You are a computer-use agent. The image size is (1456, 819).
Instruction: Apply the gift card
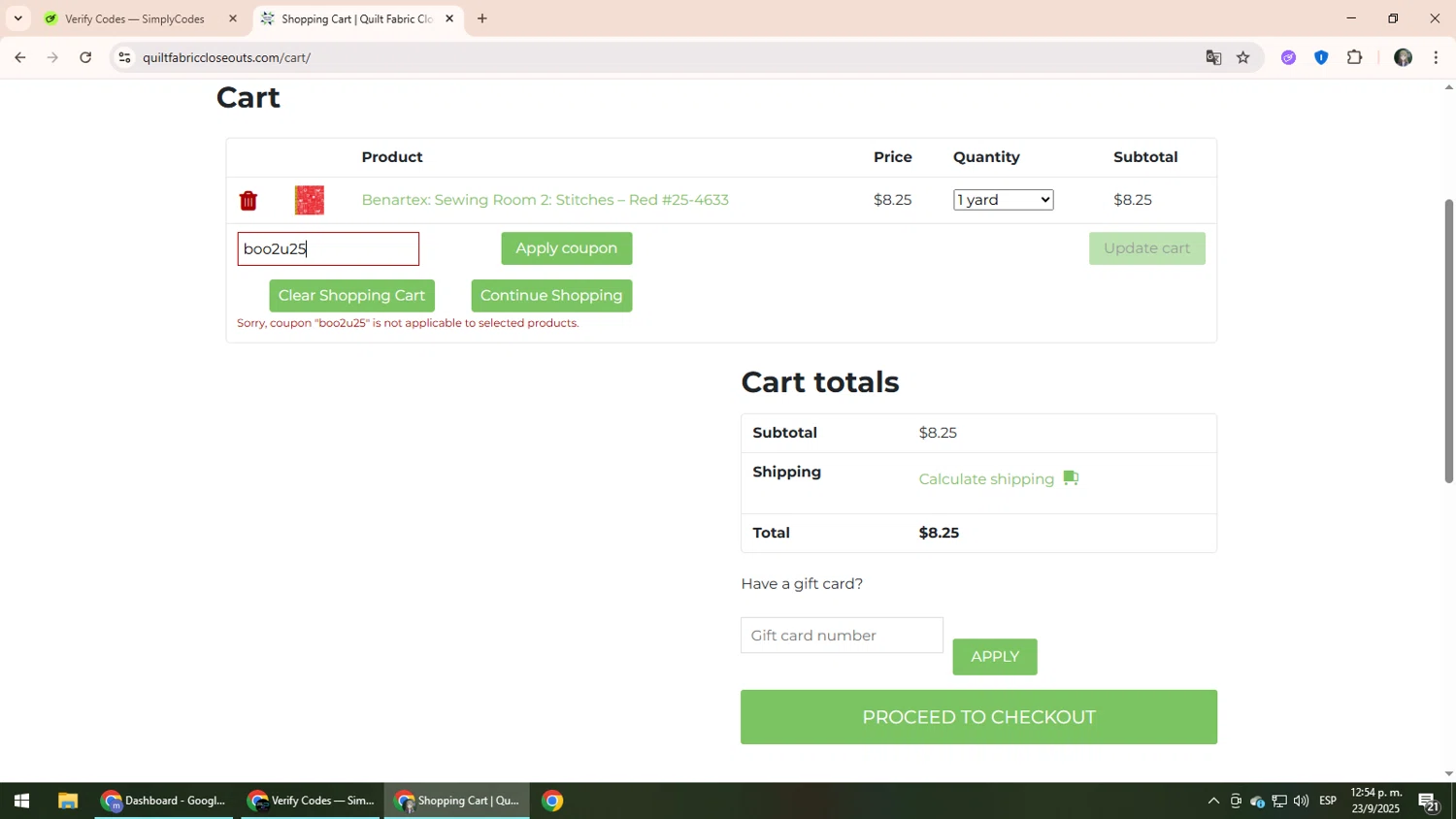pos(995,657)
